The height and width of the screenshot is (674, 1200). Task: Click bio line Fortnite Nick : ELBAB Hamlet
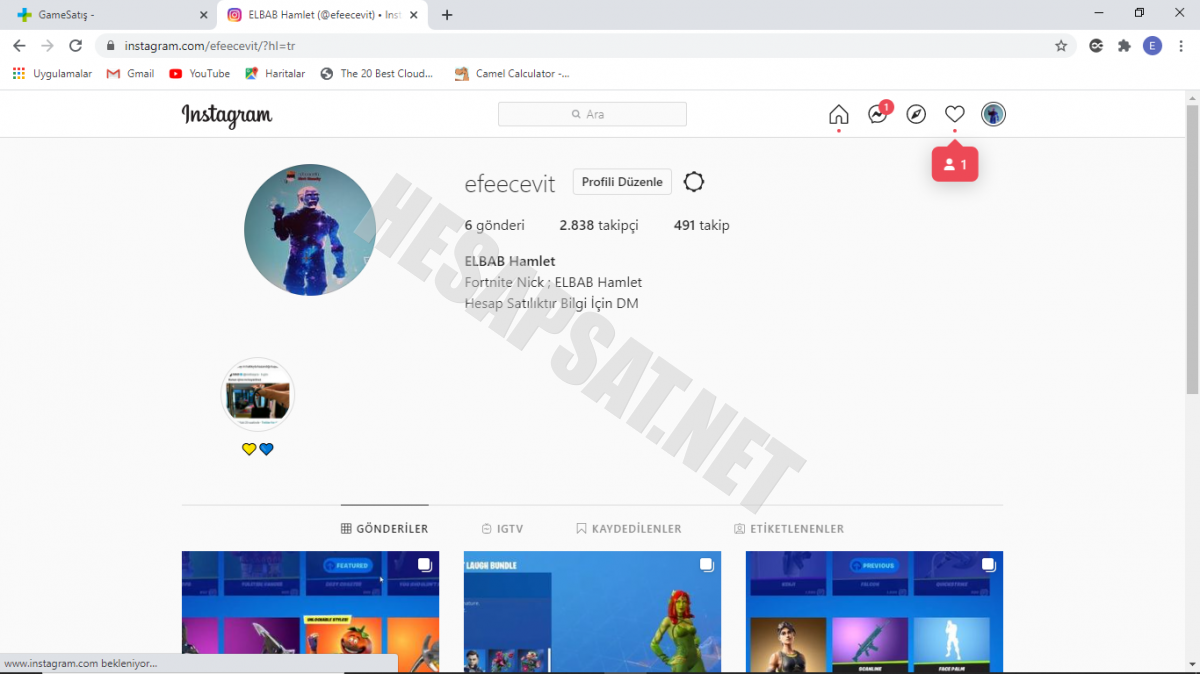pos(553,282)
